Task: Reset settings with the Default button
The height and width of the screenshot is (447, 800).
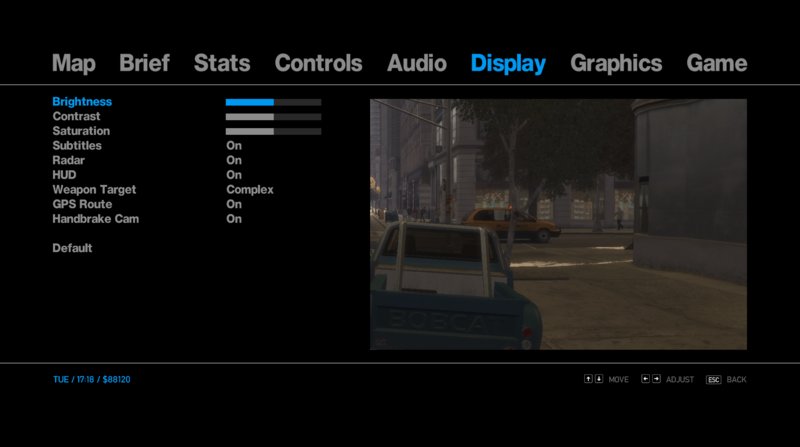Action: tap(72, 248)
